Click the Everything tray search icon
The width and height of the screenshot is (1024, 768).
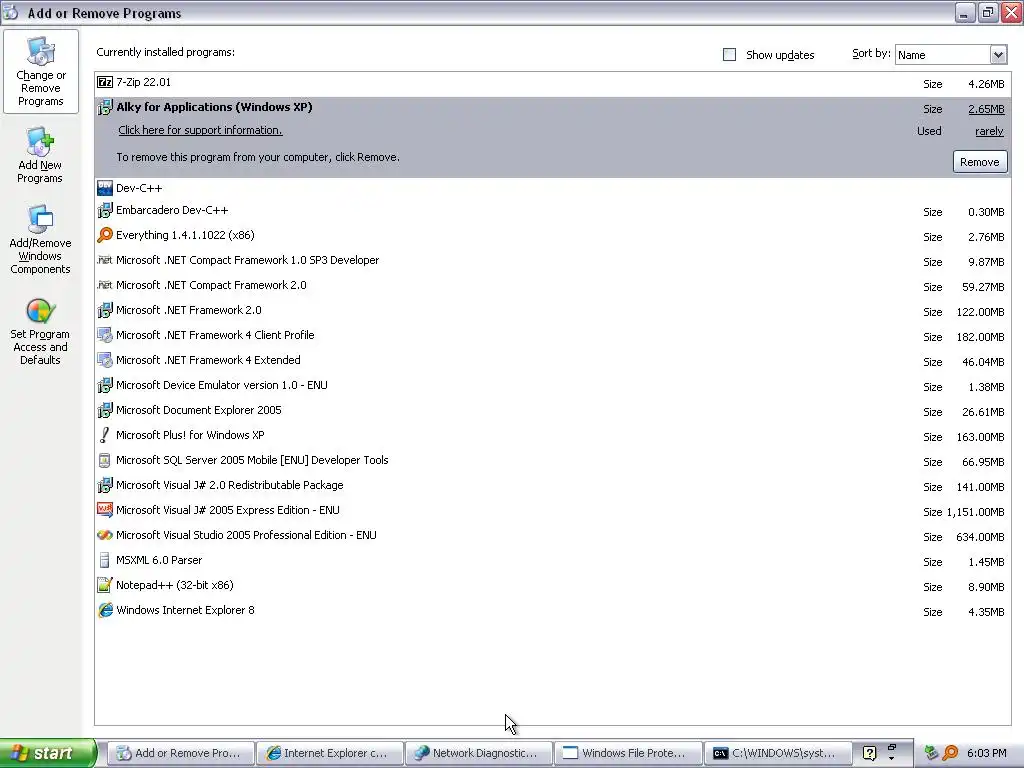click(951, 753)
